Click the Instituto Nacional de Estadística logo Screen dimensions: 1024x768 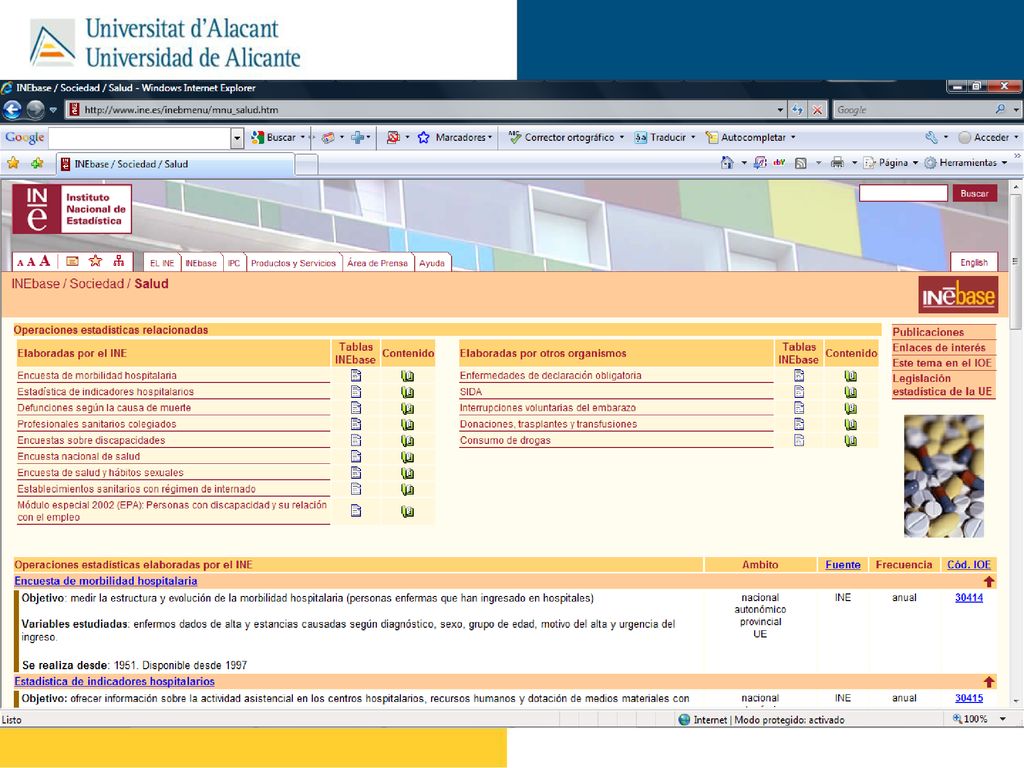(x=72, y=209)
